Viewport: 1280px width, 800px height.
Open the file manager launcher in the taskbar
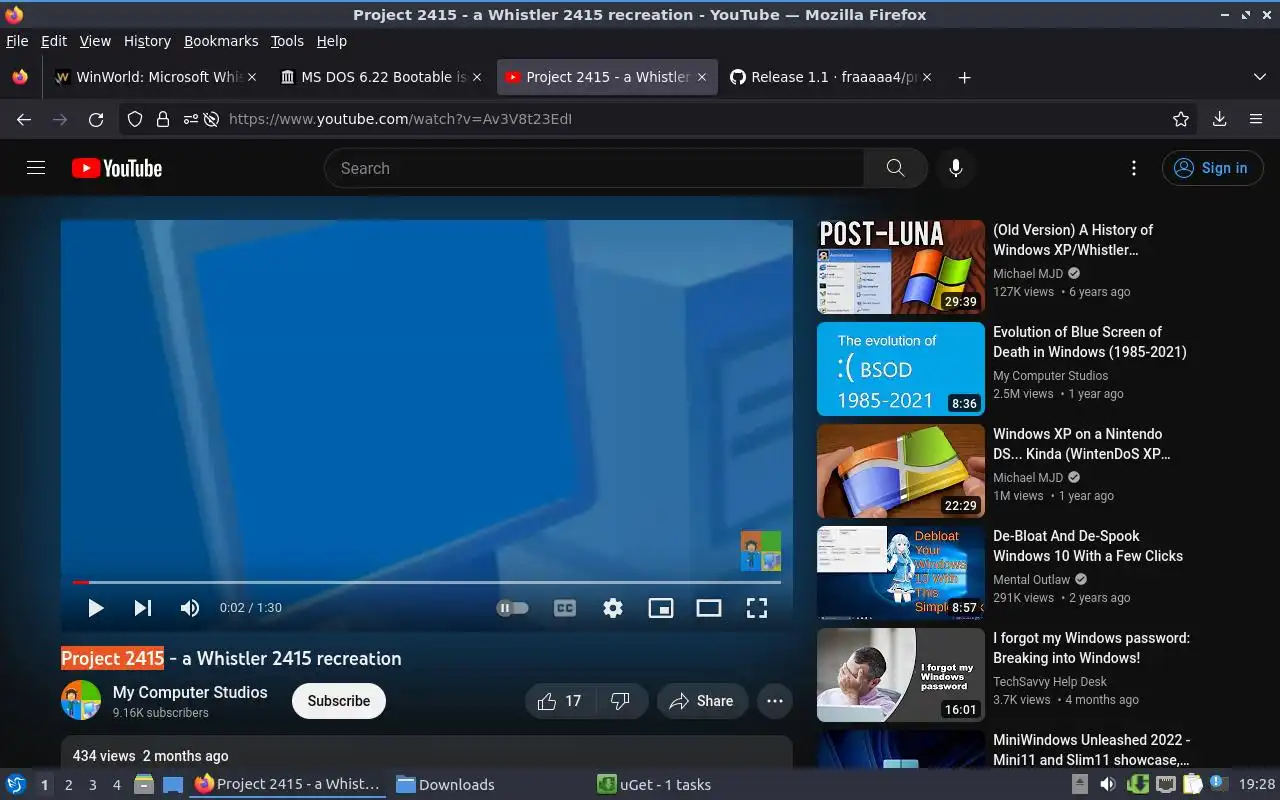tap(143, 785)
